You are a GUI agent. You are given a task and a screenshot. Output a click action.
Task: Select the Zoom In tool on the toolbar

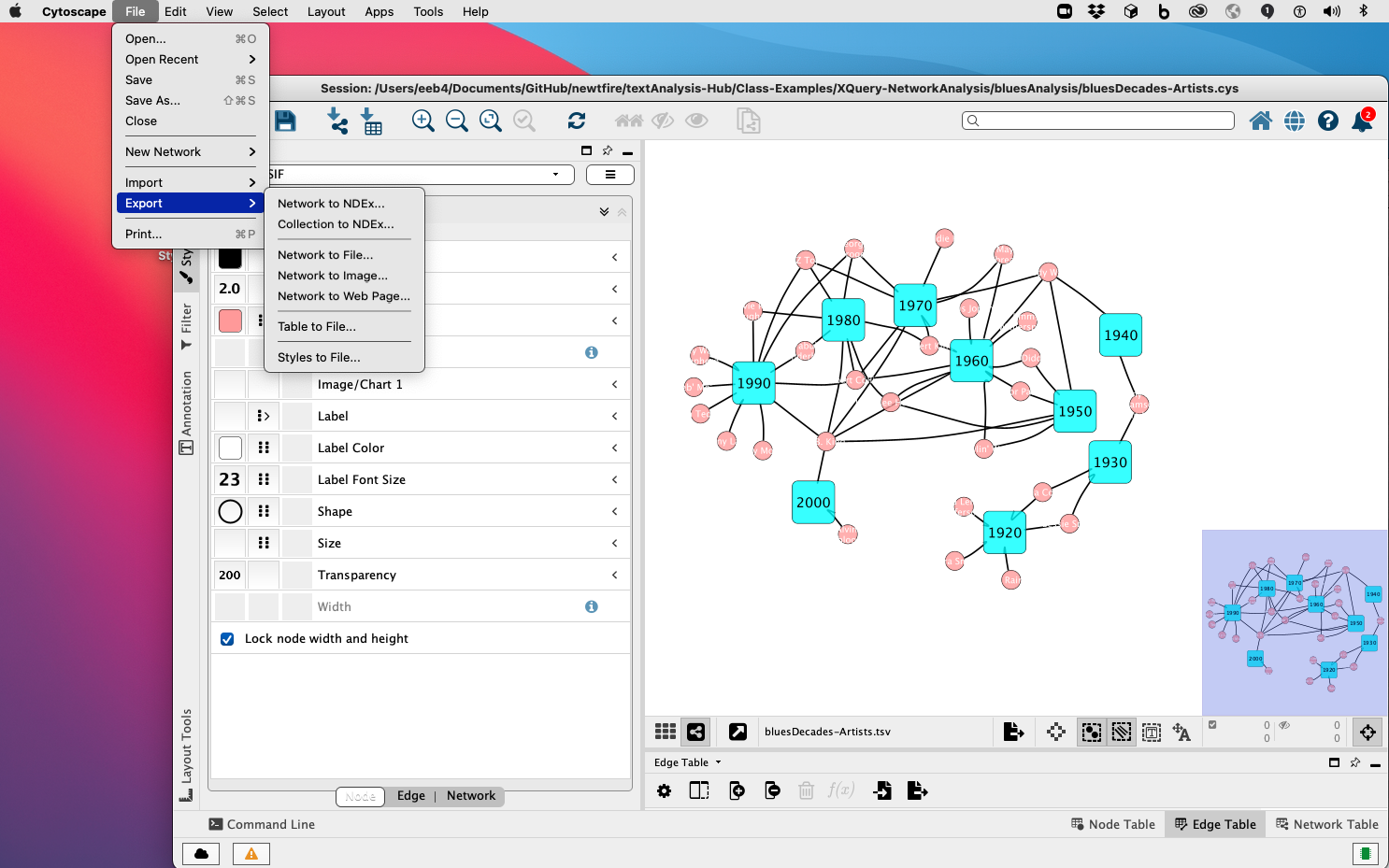(422, 121)
